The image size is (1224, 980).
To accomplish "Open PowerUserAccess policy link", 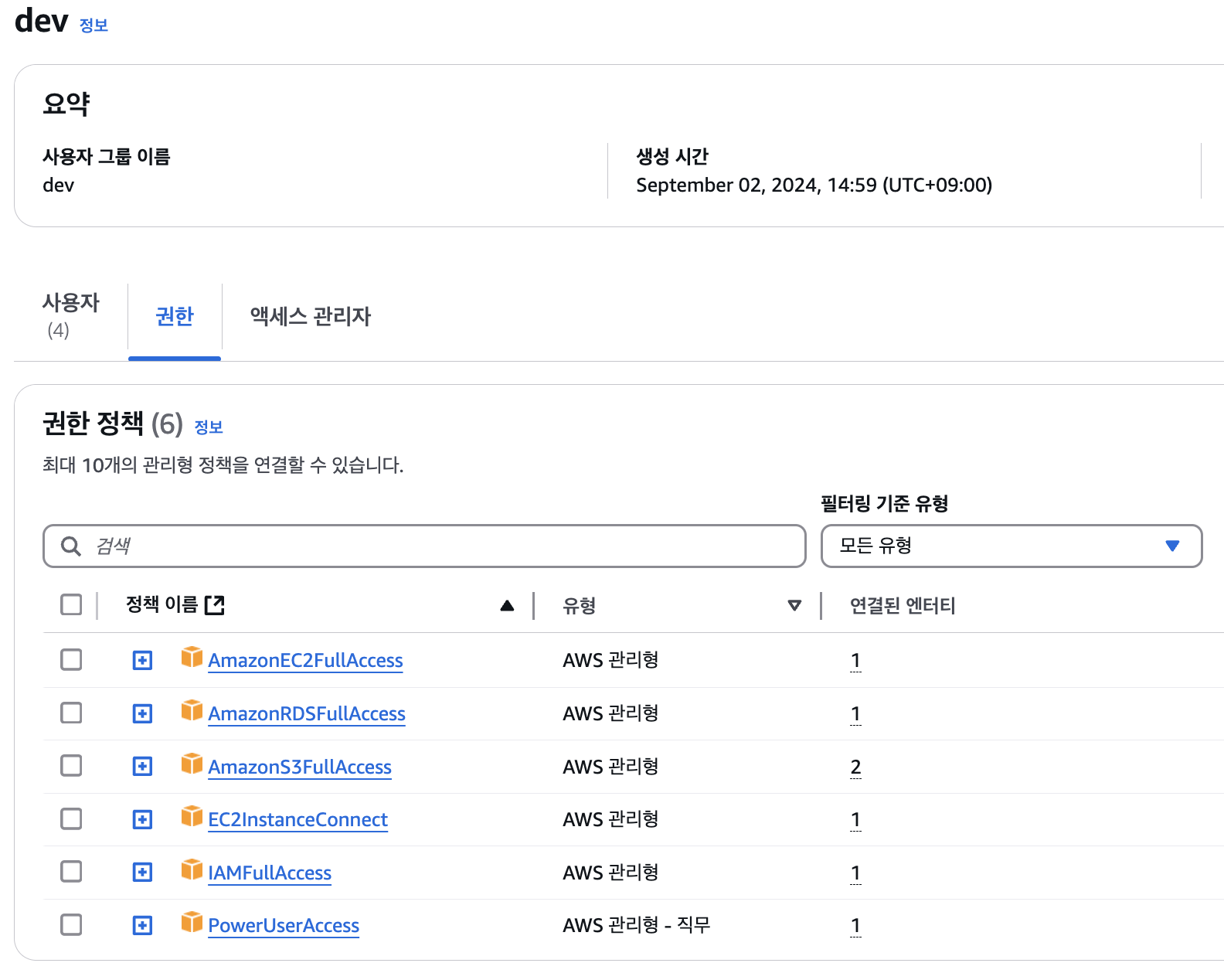I will pos(284,926).
